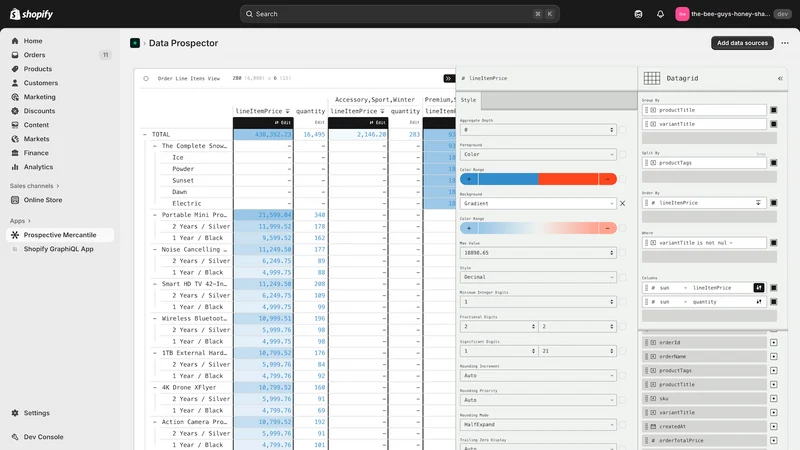Open the notifications bell icon
Viewport: 800px width, 450px height.
point(660,14)
